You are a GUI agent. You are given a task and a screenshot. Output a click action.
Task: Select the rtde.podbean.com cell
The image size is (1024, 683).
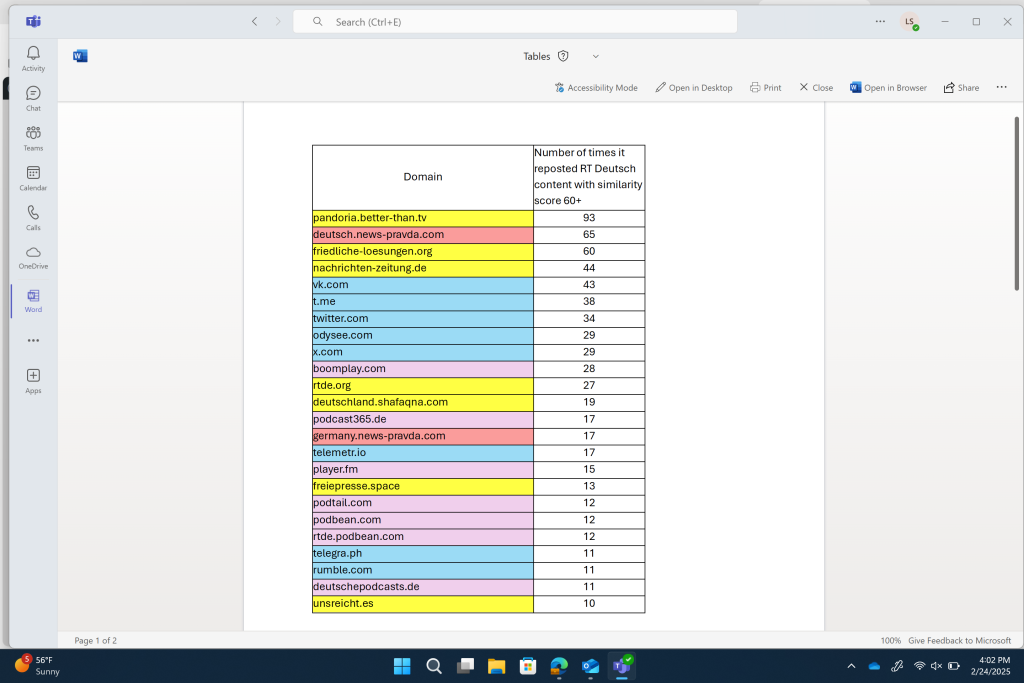tap(423, 537)
